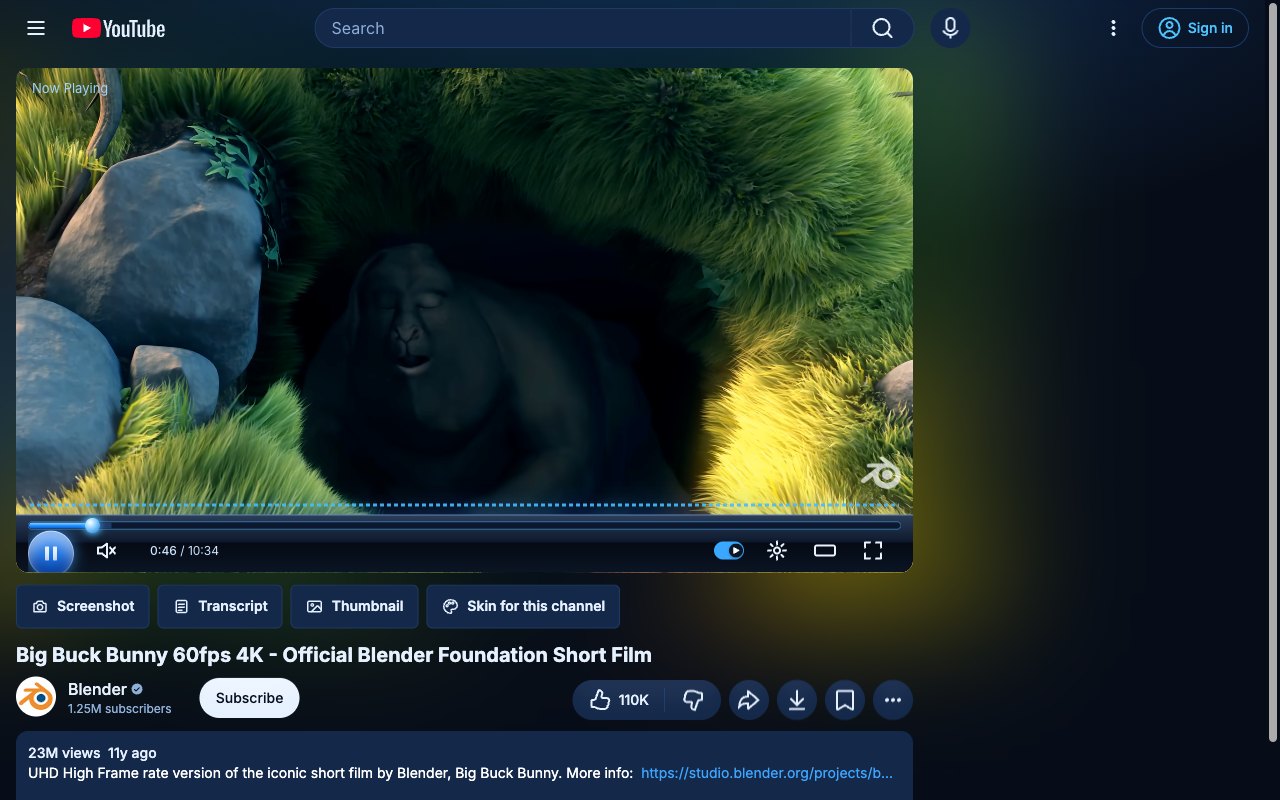
Task: Take a Screenshot of the video
Action: coord(83,606)
